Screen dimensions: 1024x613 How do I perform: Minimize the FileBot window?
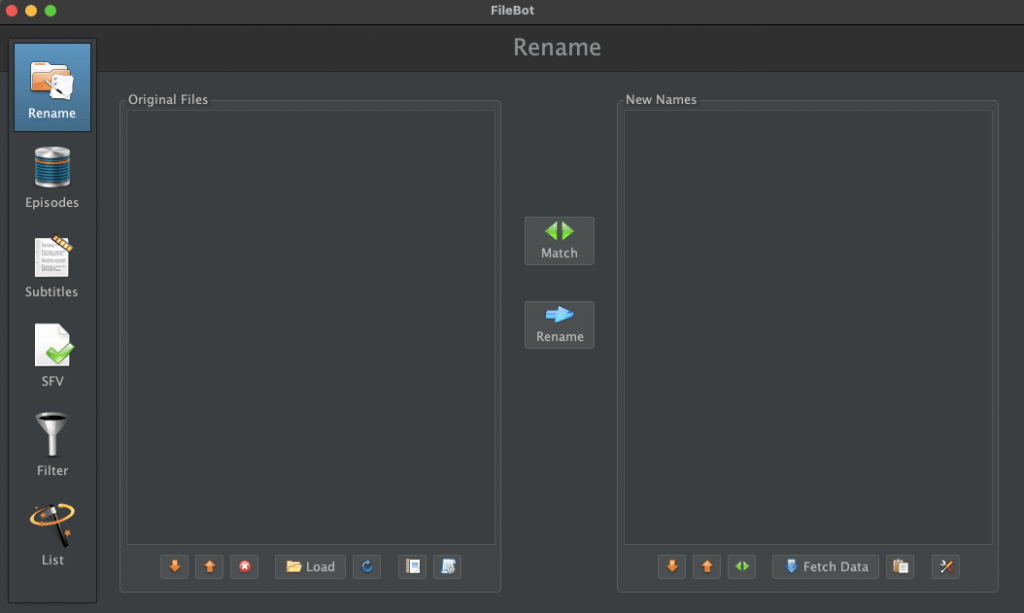[x=31, y=10]
